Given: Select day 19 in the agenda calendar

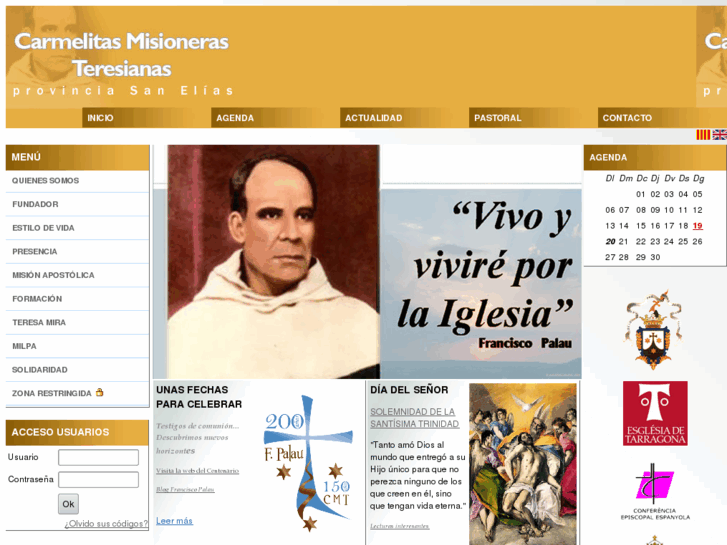Looking at the screenshot, I should (697, 226).
